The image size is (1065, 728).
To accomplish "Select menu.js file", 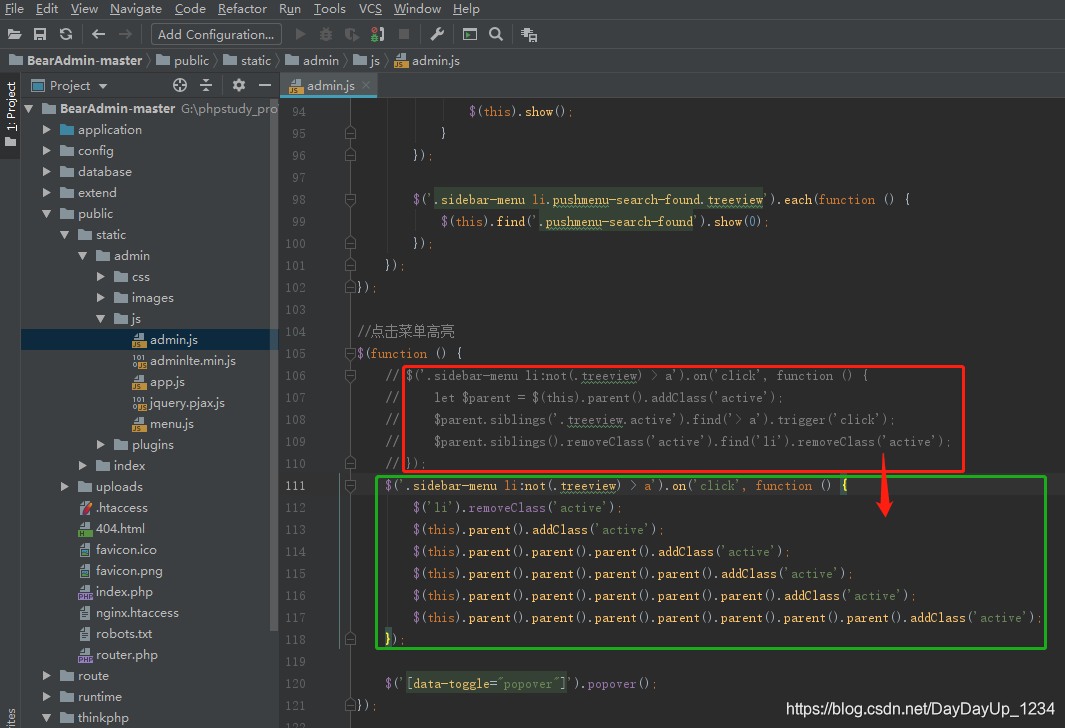I will tap(171, 424).
